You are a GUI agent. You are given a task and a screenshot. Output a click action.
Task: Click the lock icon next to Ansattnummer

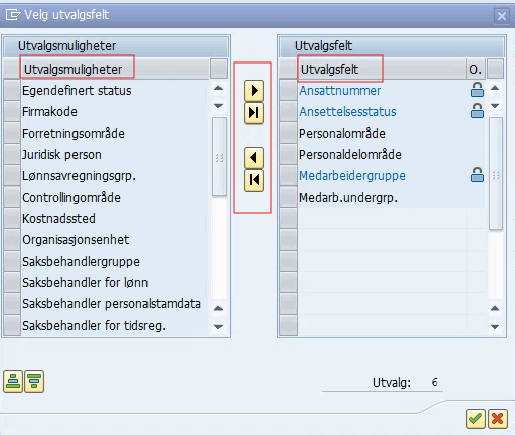(477, 90)
